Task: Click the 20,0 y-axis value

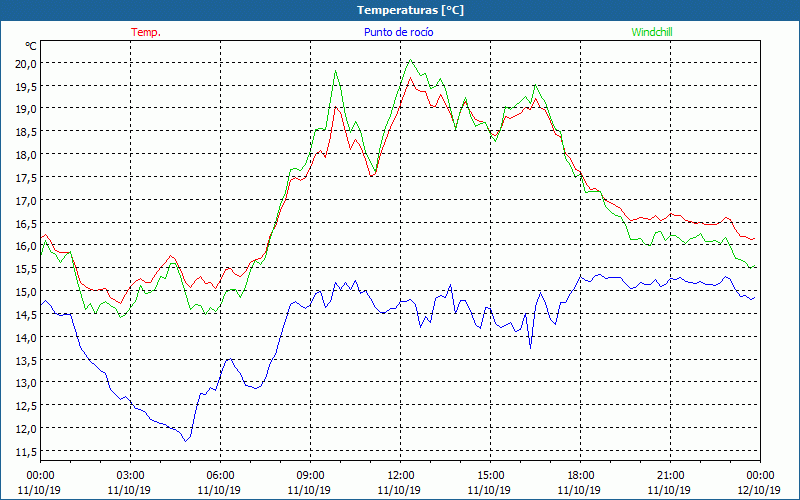Action: pyautogui.click(x=27, y=63)
